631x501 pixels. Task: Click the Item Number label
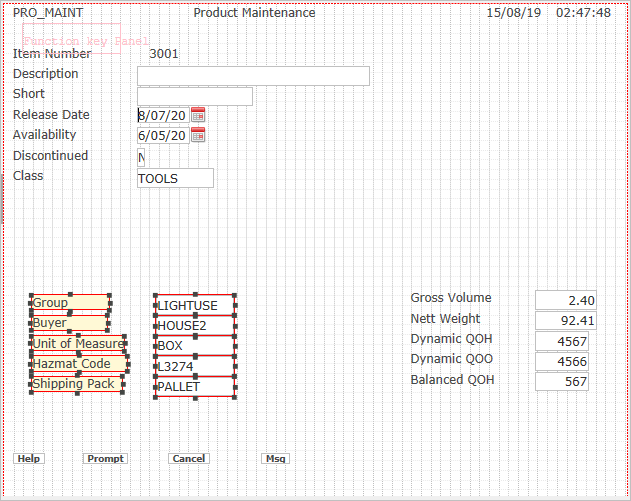[52, 54]
